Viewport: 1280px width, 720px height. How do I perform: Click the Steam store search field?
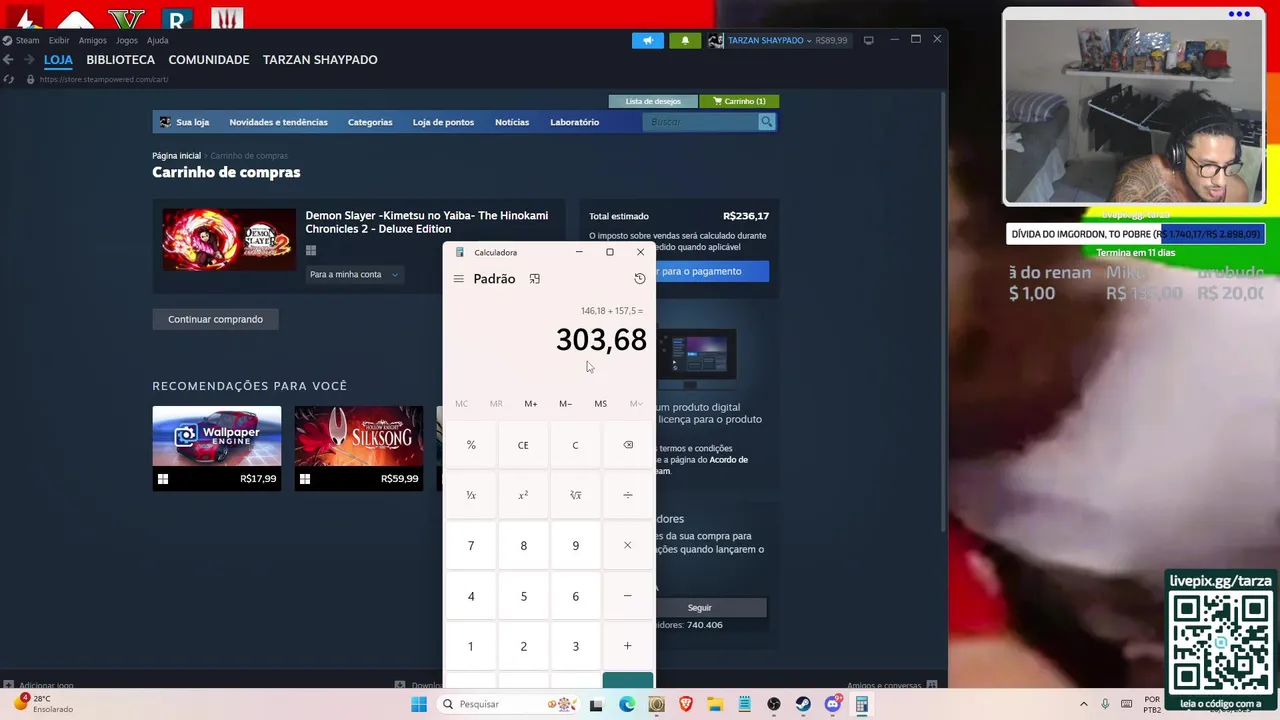pyautogui.click(x=701, y=122)
